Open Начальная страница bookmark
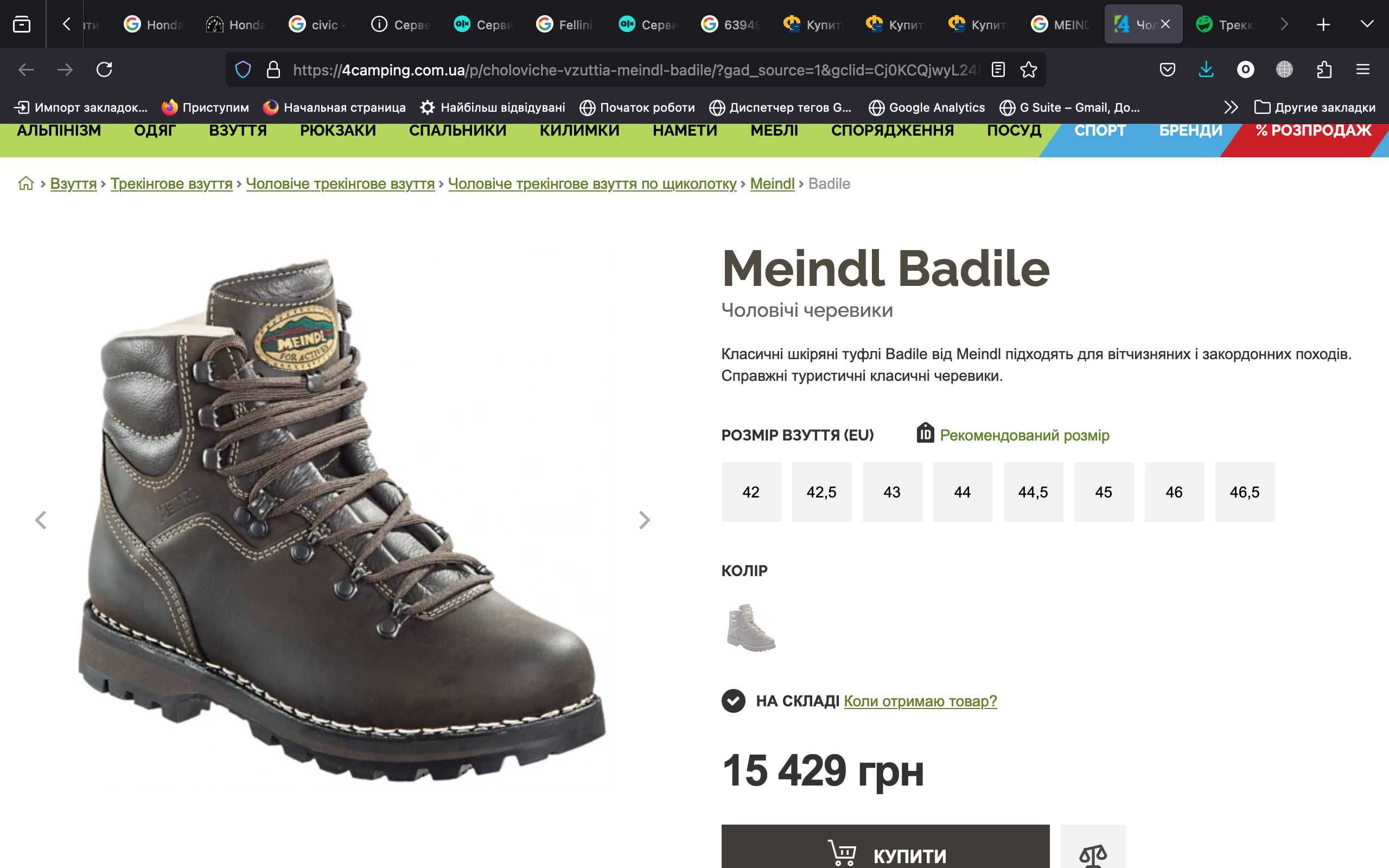Image resolution: width=1389 pixels, height=868 pixels. pos(334,107)
